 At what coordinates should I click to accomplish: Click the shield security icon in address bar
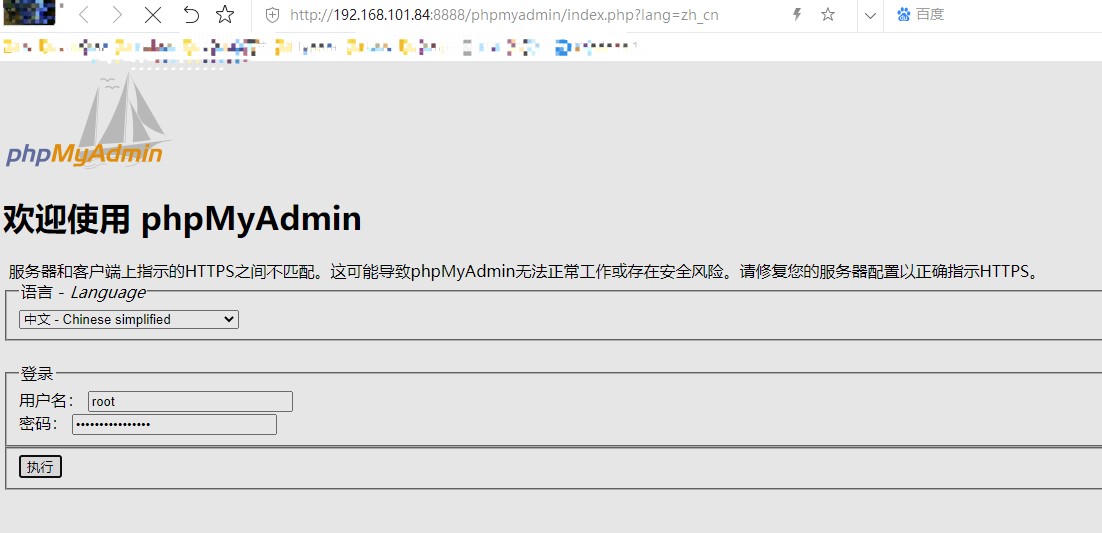coord(272,15)
